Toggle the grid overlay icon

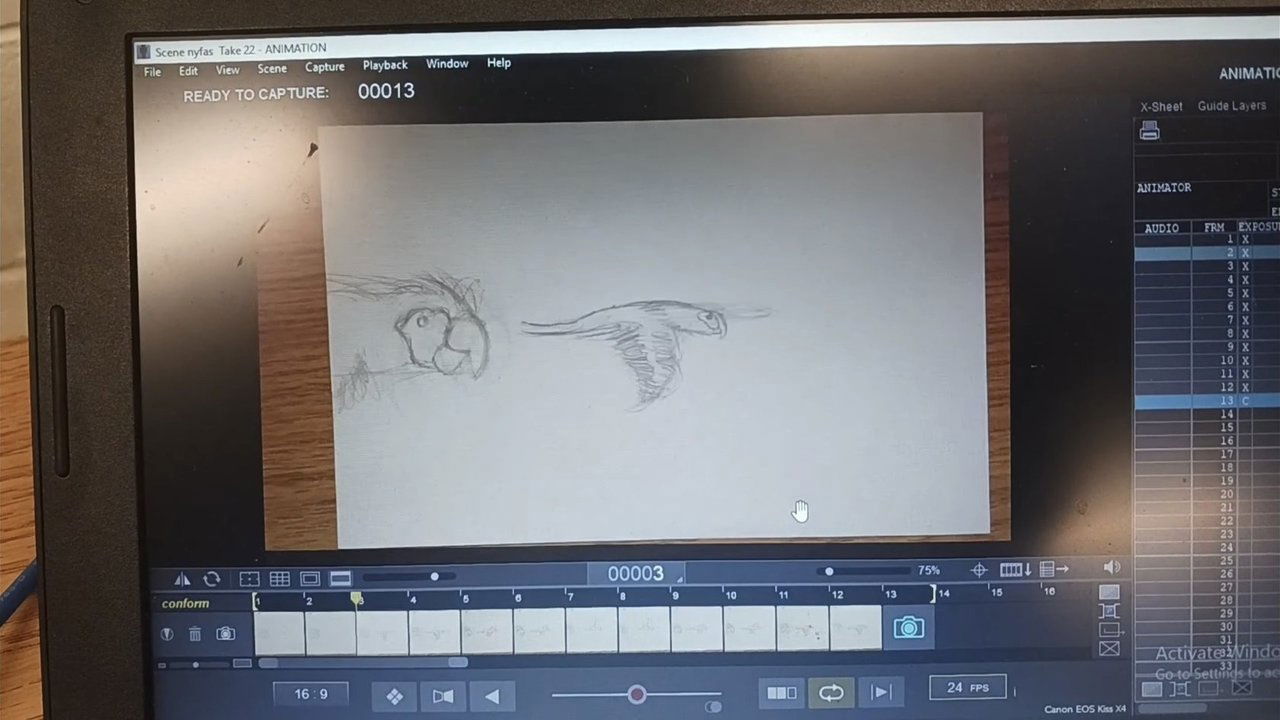(x=280, y=579)
